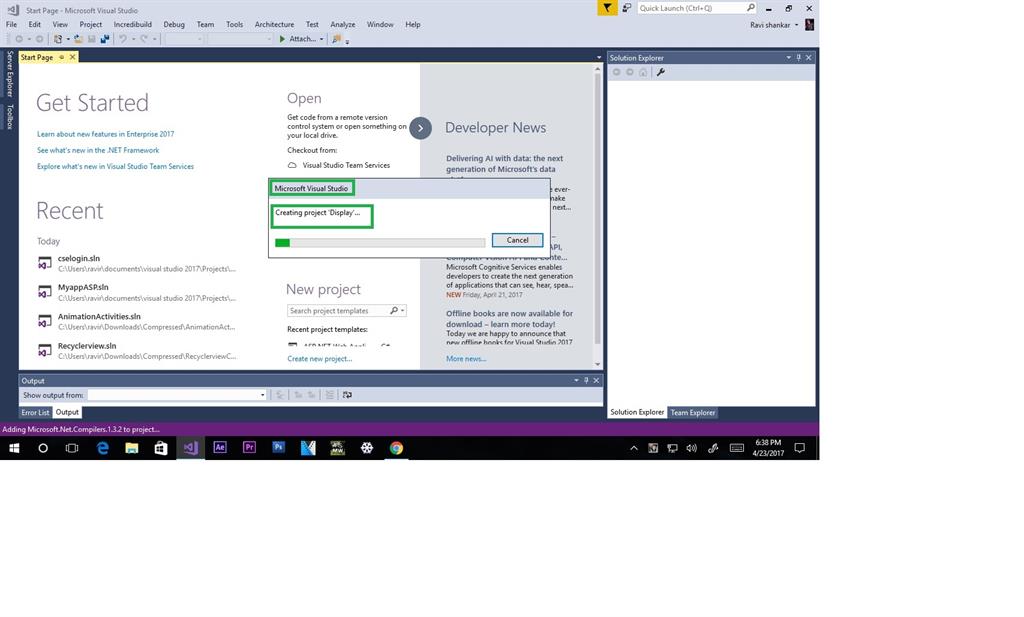Click the Solution Explorer home icon
The height and width of the screenshot is (617, 1024).
click(643, 72)
